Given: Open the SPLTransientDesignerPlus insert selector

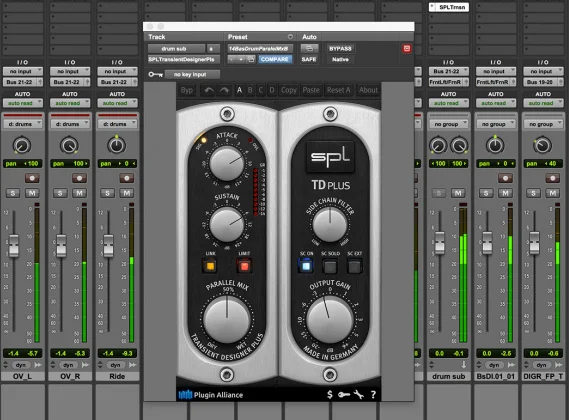Looking at the screenshot, I should [184, 59].
